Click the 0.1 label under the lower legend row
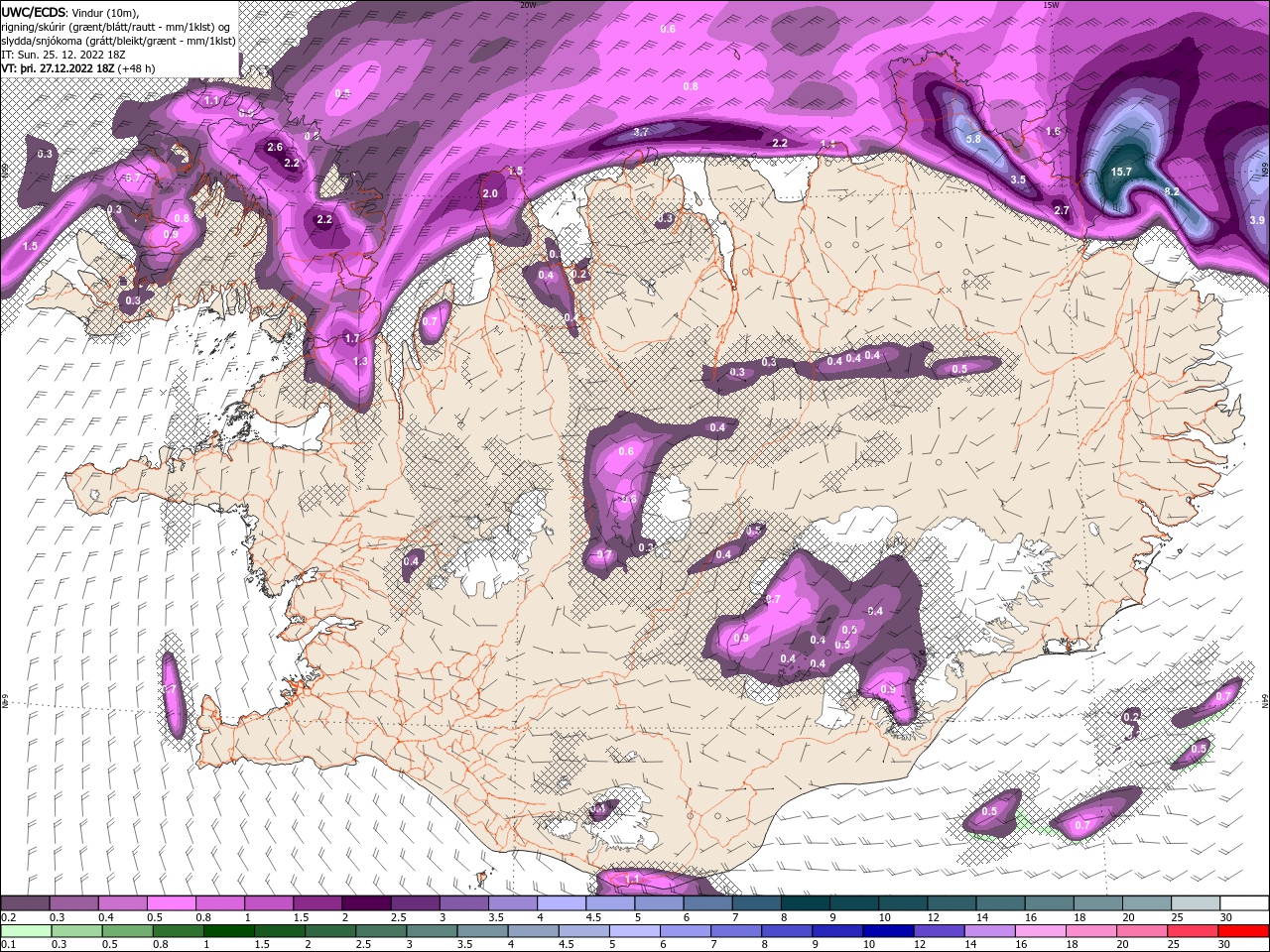The image size is (1270, 952). [x=8, y=944]
